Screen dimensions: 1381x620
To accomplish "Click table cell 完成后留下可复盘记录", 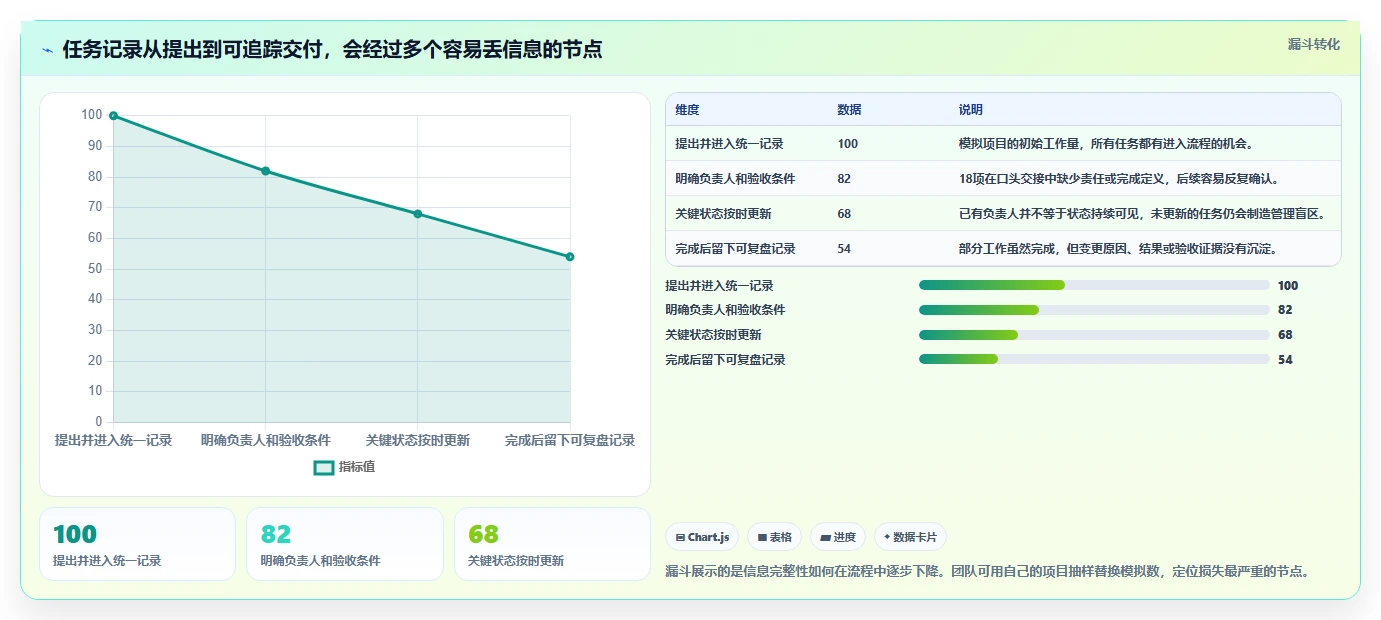I will [x=735, y=249].
